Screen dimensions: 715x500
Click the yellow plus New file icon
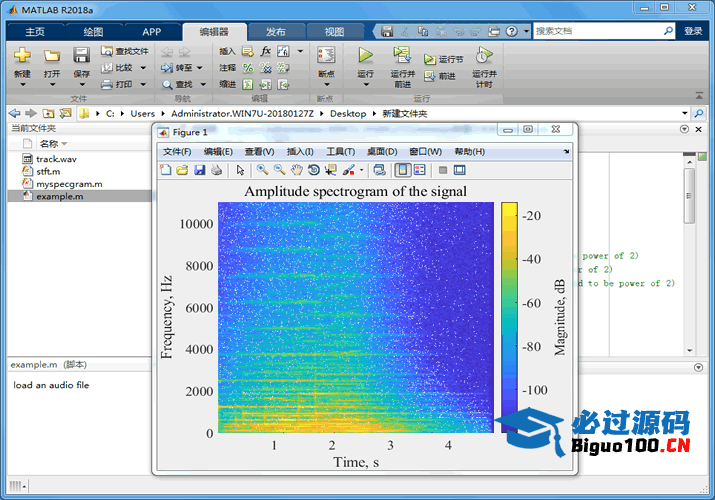click(x=22, y=55)
